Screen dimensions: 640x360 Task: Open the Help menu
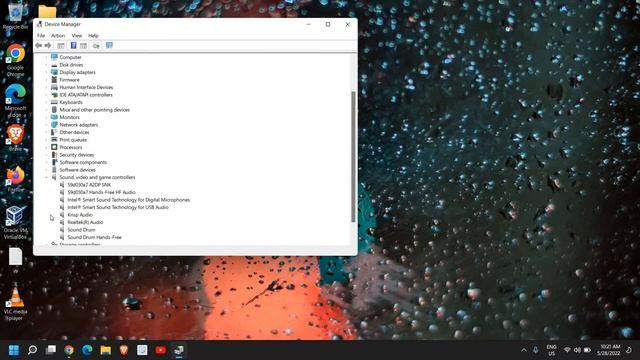pyautogui.click(x=93, y=36)
